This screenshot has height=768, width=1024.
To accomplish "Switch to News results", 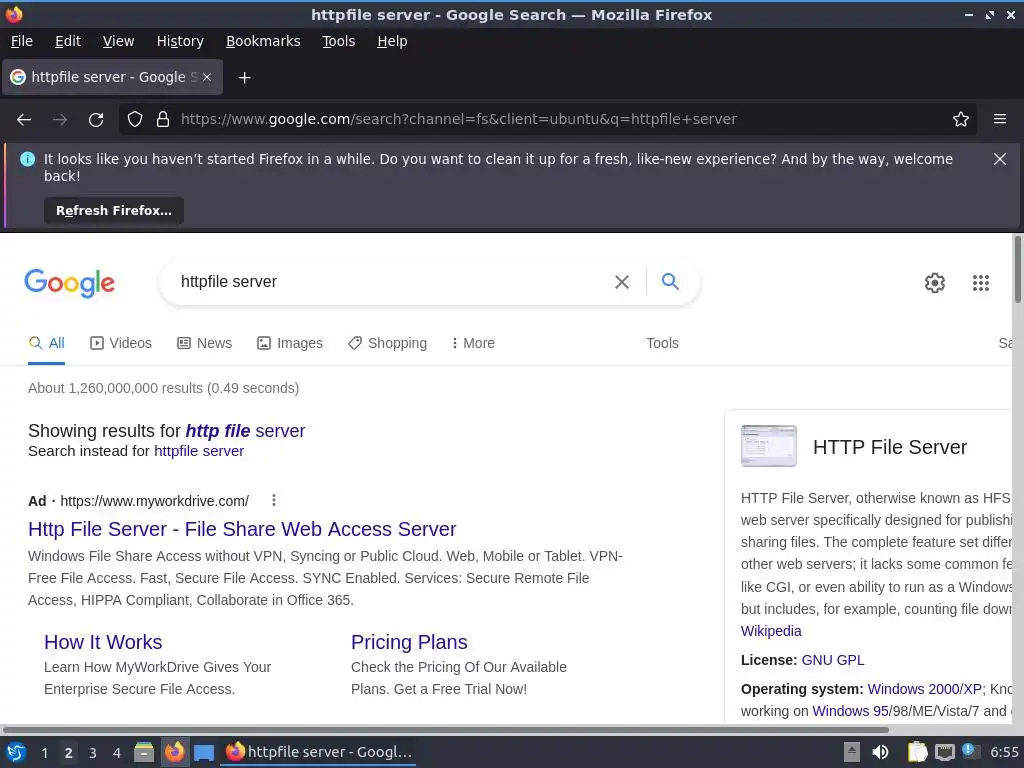I will (204, 344).
